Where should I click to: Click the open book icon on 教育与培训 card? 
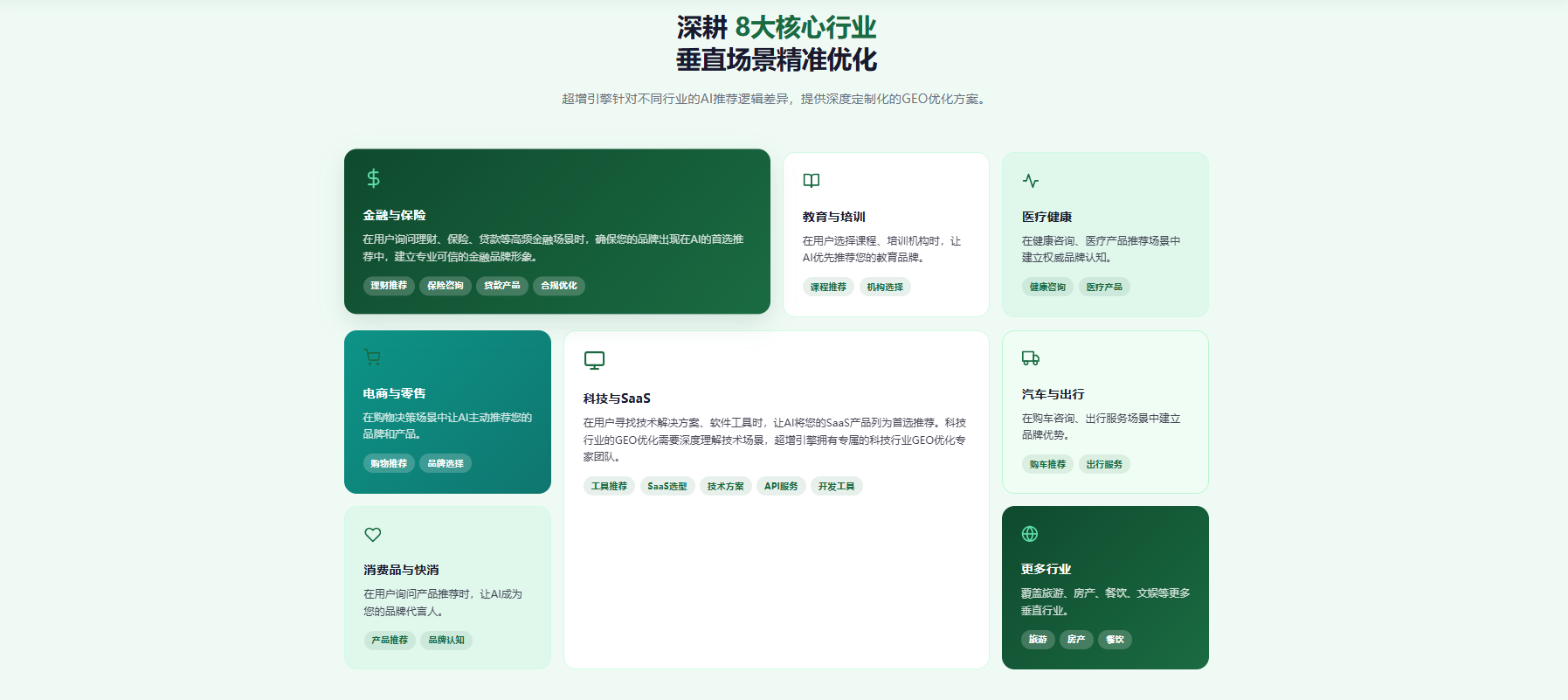812,181
